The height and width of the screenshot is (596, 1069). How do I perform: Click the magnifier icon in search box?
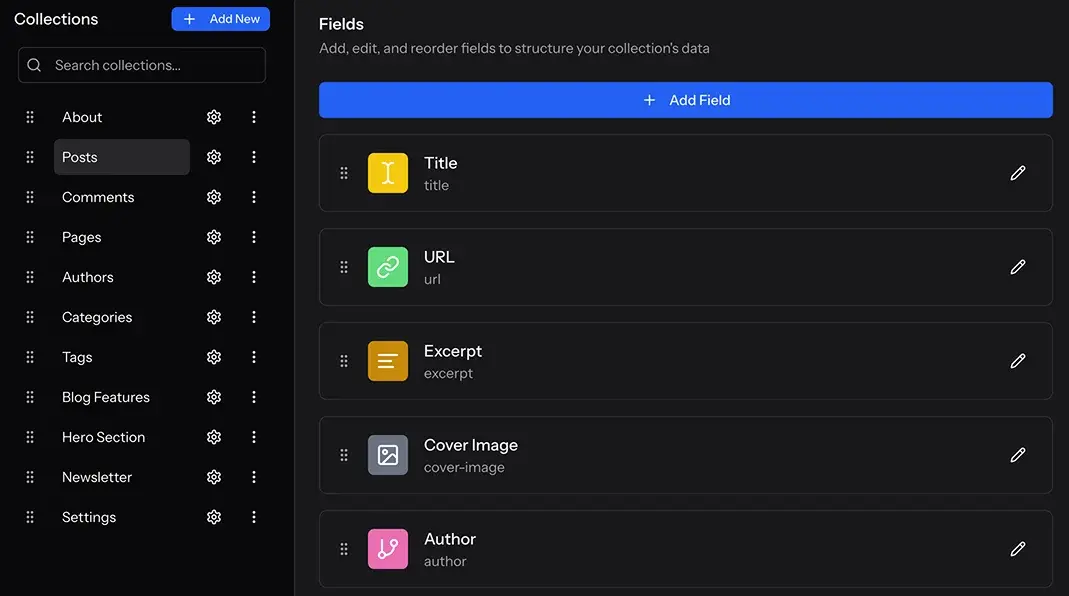34,65
